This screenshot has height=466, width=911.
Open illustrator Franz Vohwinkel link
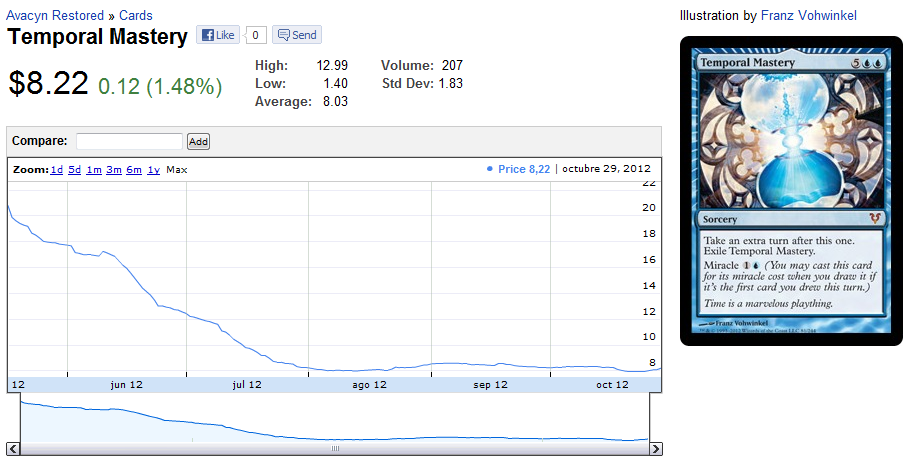pos(809,15)
